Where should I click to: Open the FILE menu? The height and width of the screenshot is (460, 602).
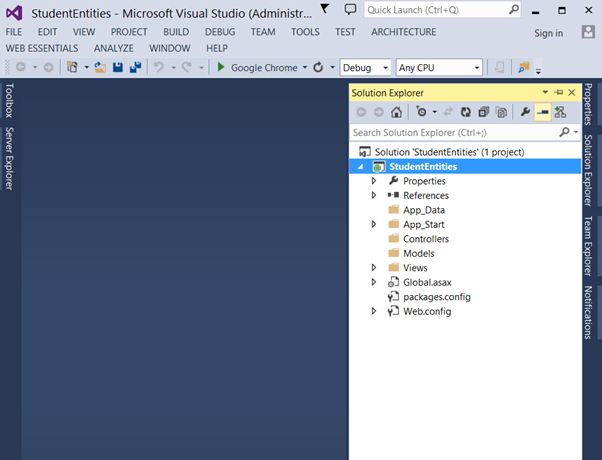coord(14,32)
